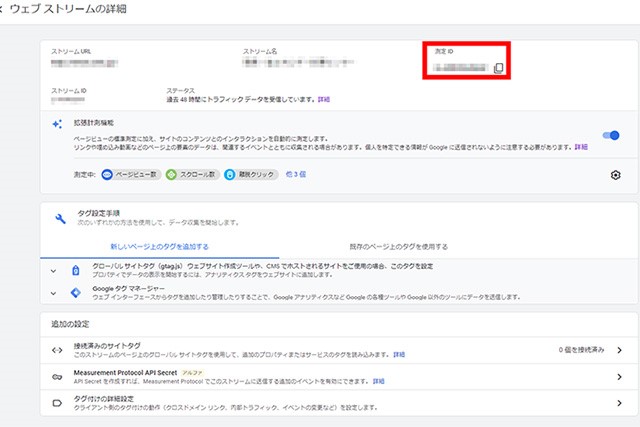
Task: Click the タグ設定手順 heading
Action: [x=98, y=214]
